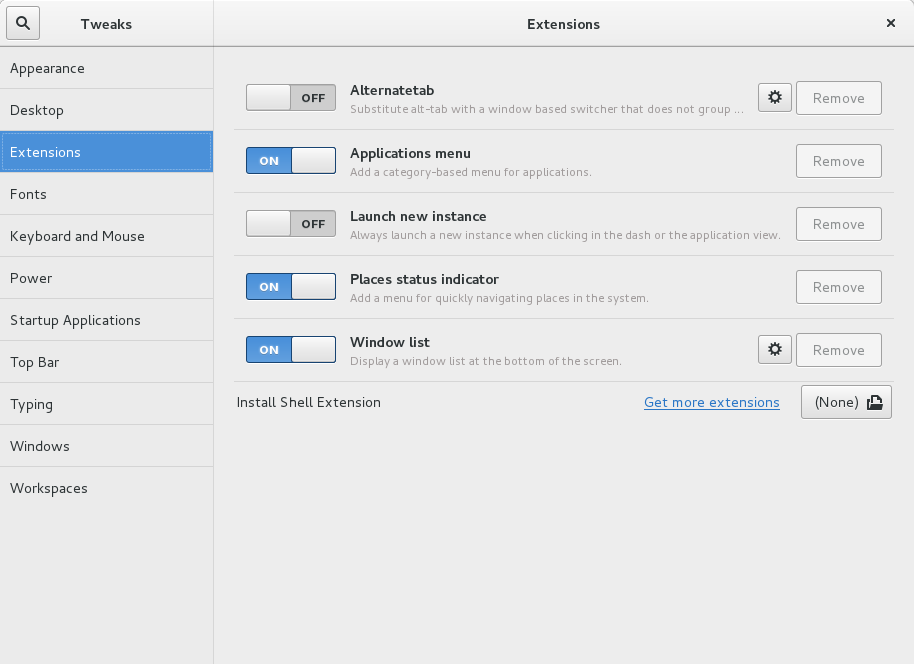This screenshot has width=914, height=664.
Task: Switch off the Window list extension
Action: tap(291, 349)
